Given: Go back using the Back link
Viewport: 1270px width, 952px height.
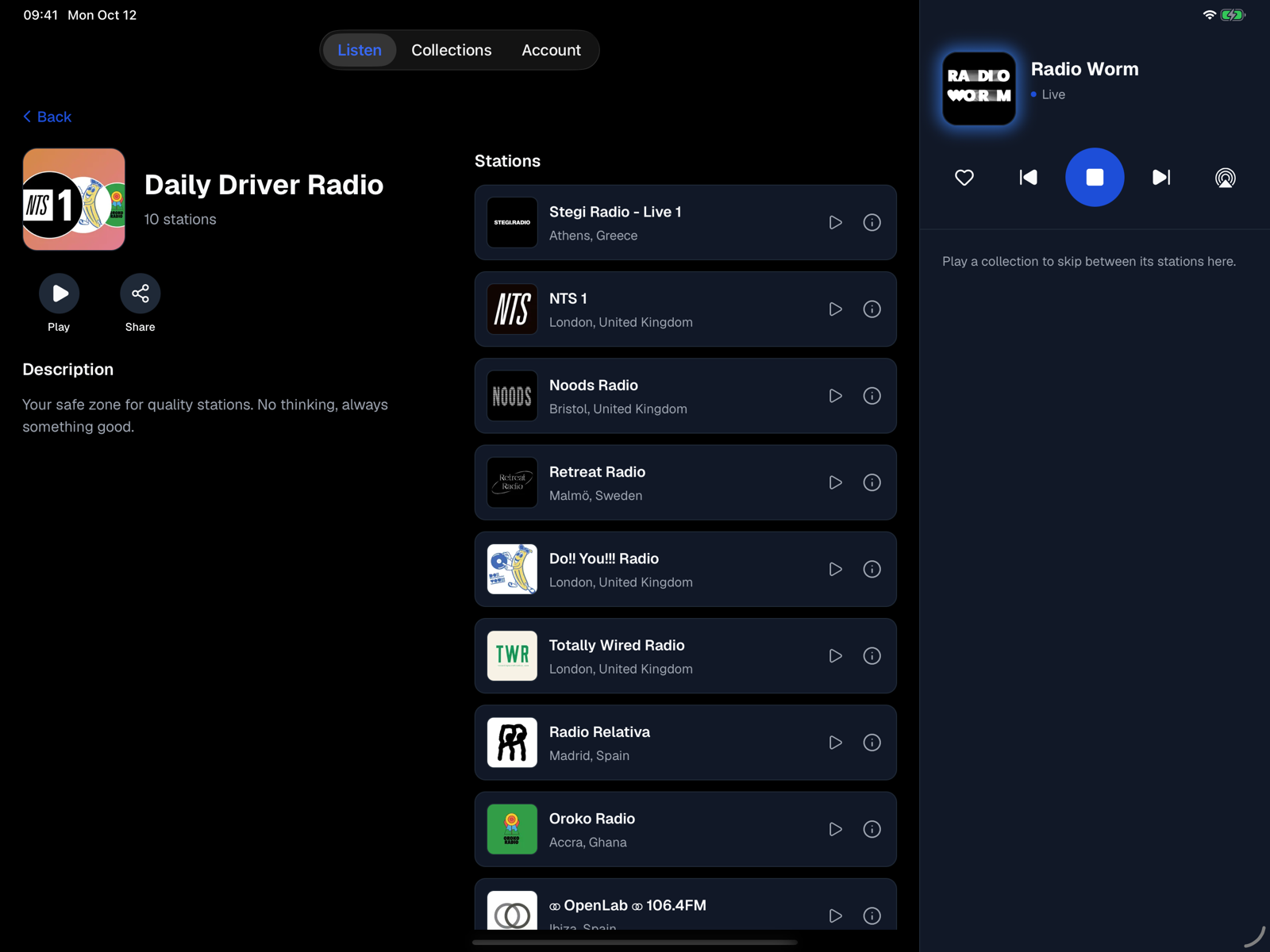Looking at the screenshot, I should (48, 117).
